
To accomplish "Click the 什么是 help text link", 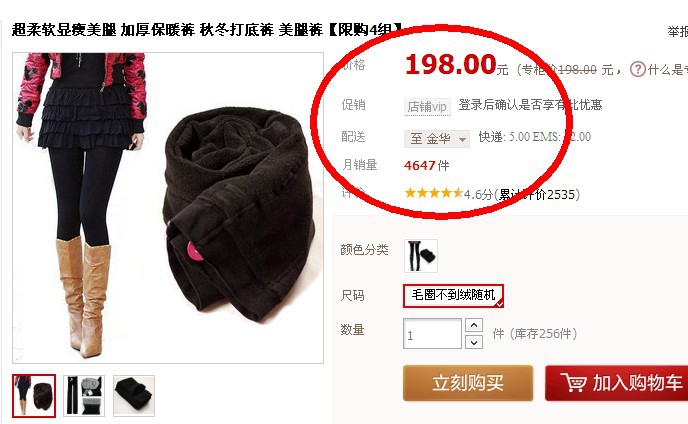I will point(667,69).
